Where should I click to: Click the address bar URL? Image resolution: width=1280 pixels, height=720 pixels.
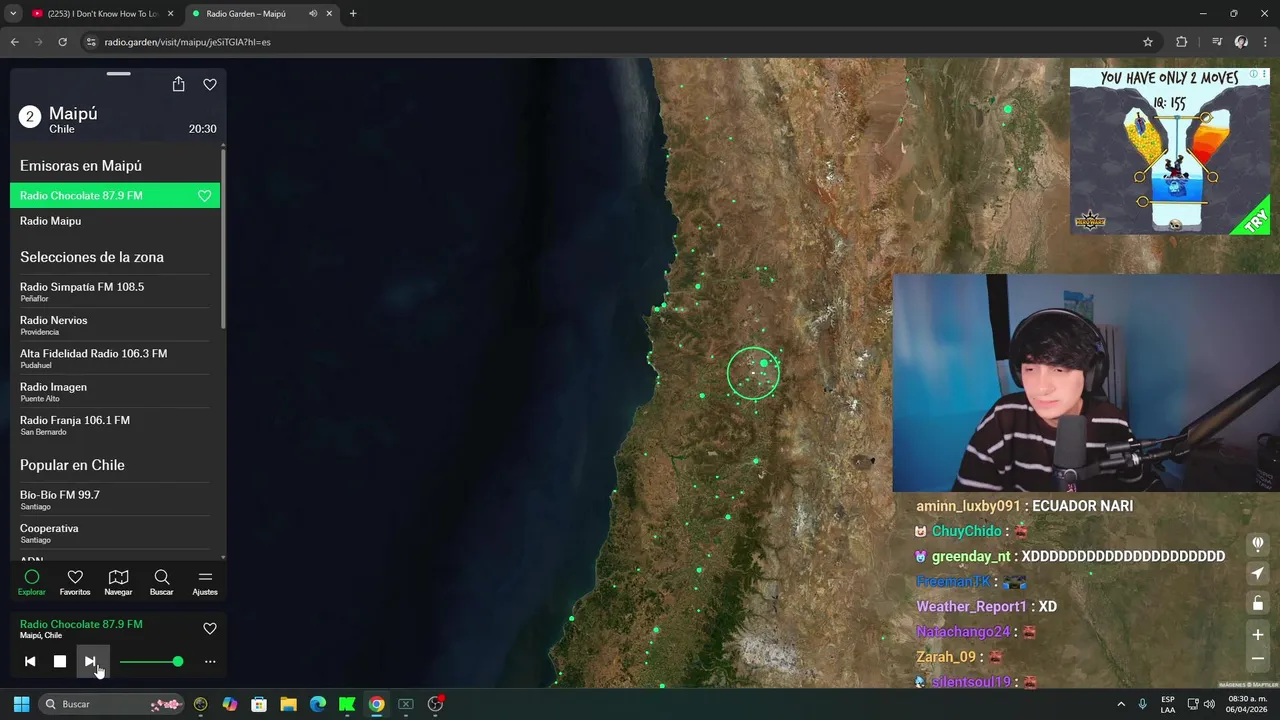(187, 42)
